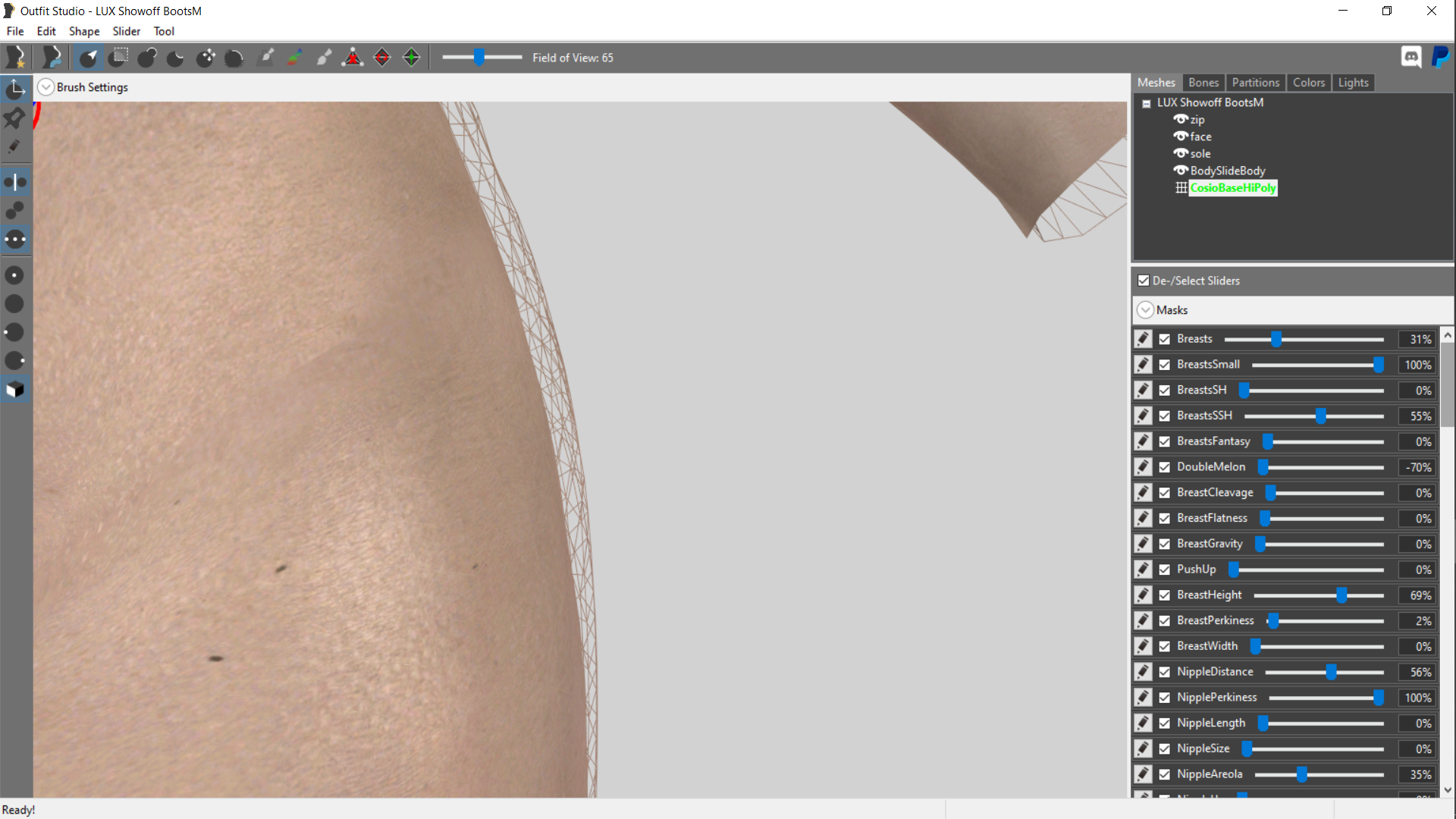This screenshot has height=819, width=1456.
Task: Click slider list scrollbar down arrow
Action: 1448,789
